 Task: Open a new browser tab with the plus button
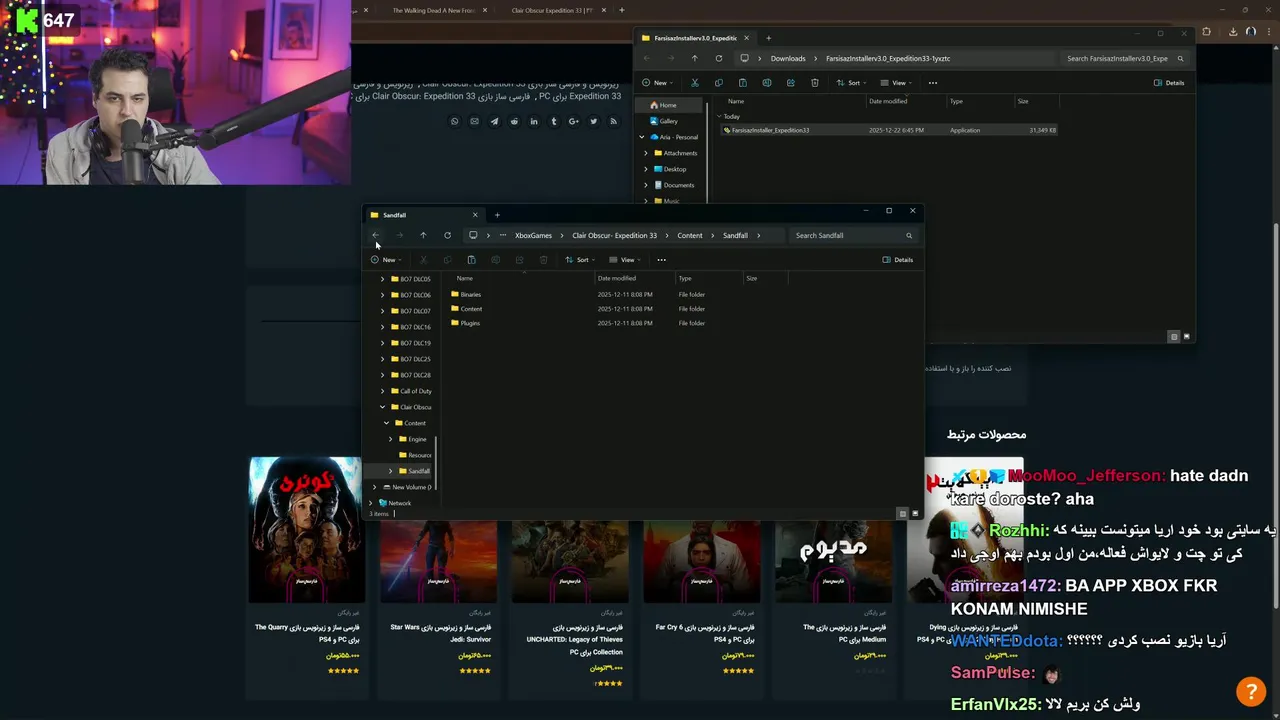(x=621, y=10)
